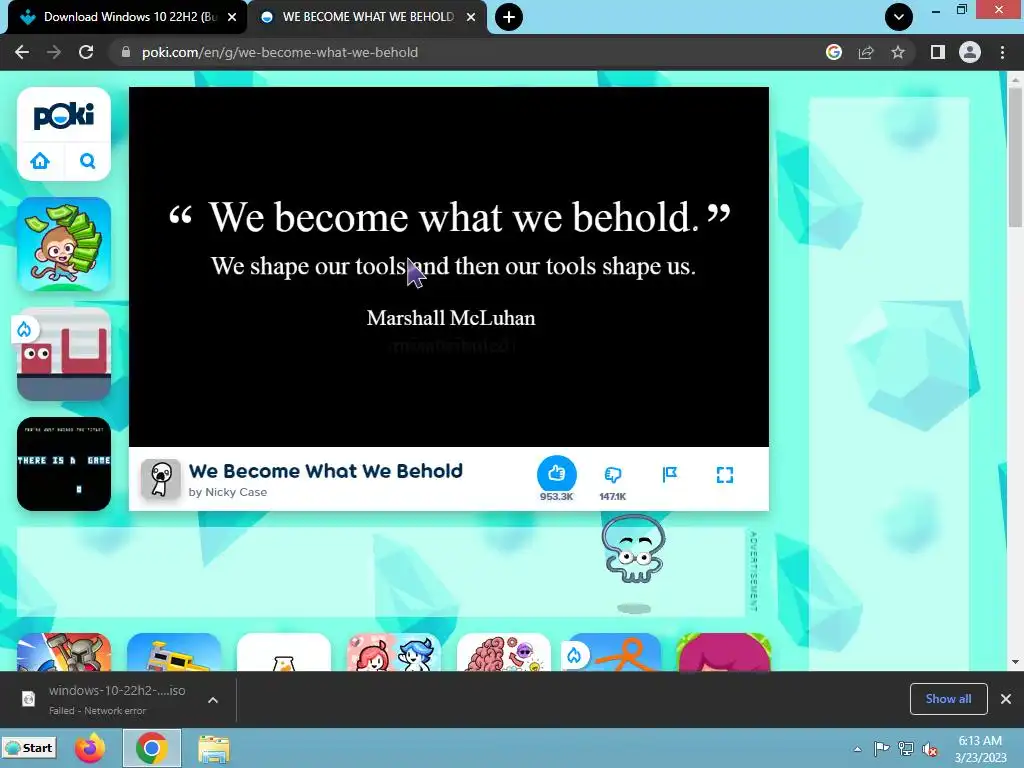This screenshot has height=768, width=1024.
Task: Open the Chrome profile avatar
Action: [970, 52]
